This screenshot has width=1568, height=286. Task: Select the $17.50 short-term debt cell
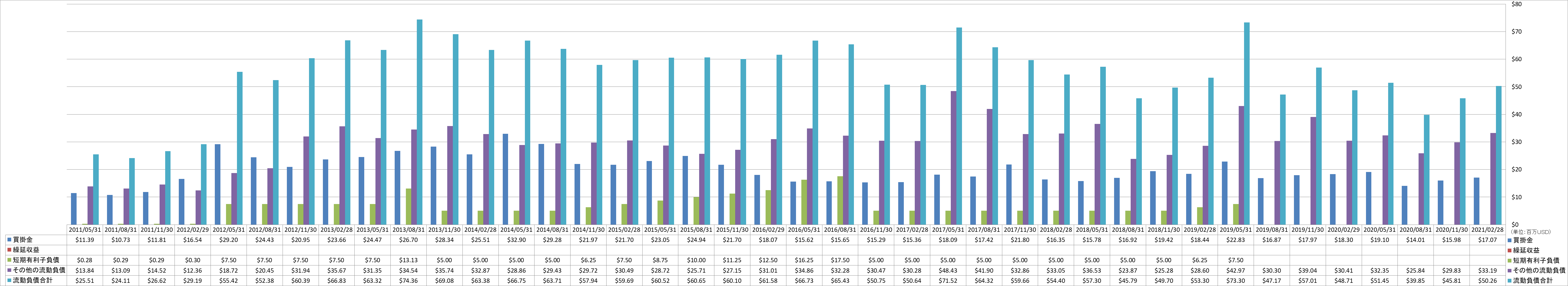(x=840, y=260)
